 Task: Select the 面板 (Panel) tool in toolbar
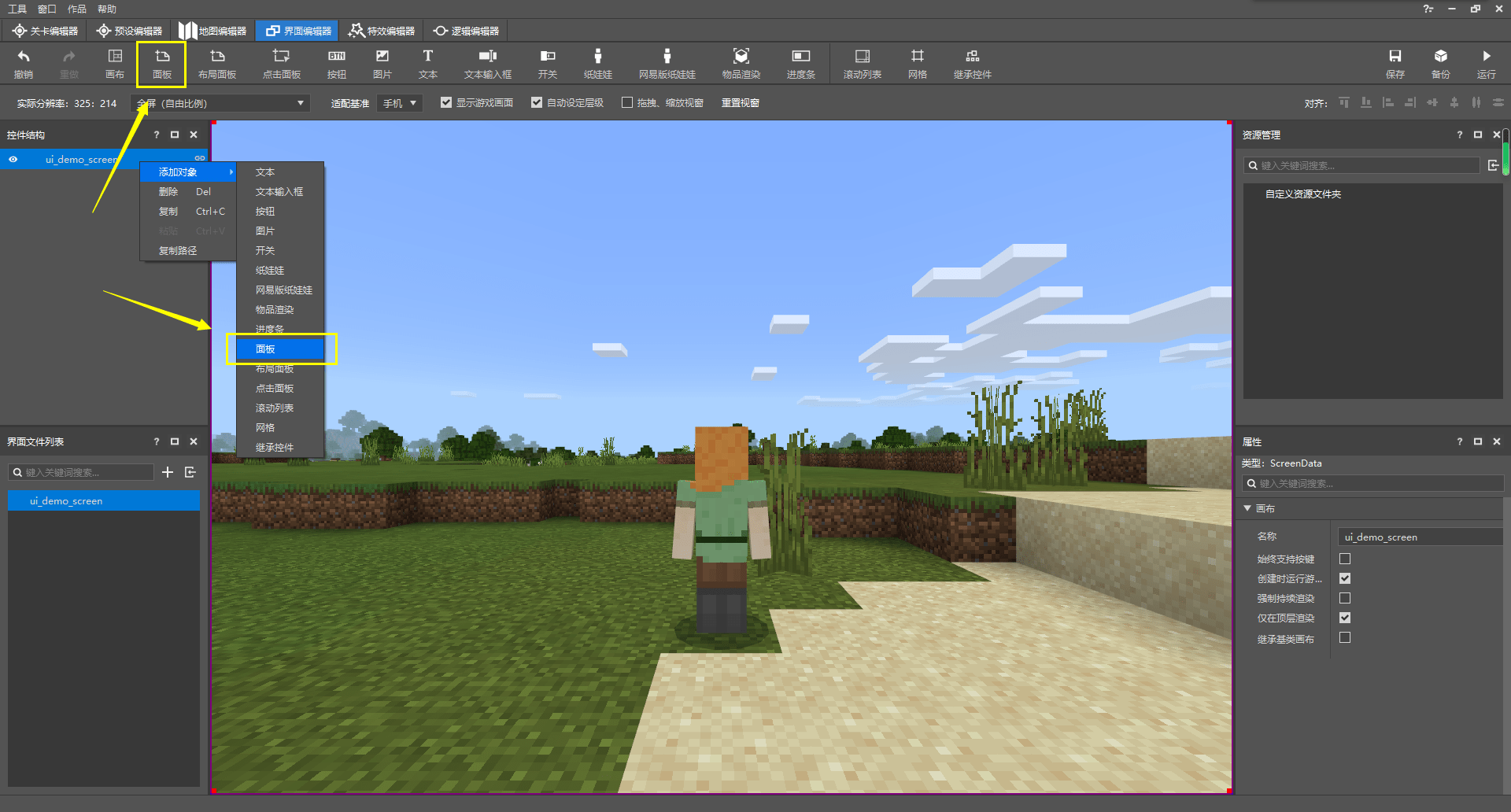coord(162,64)
